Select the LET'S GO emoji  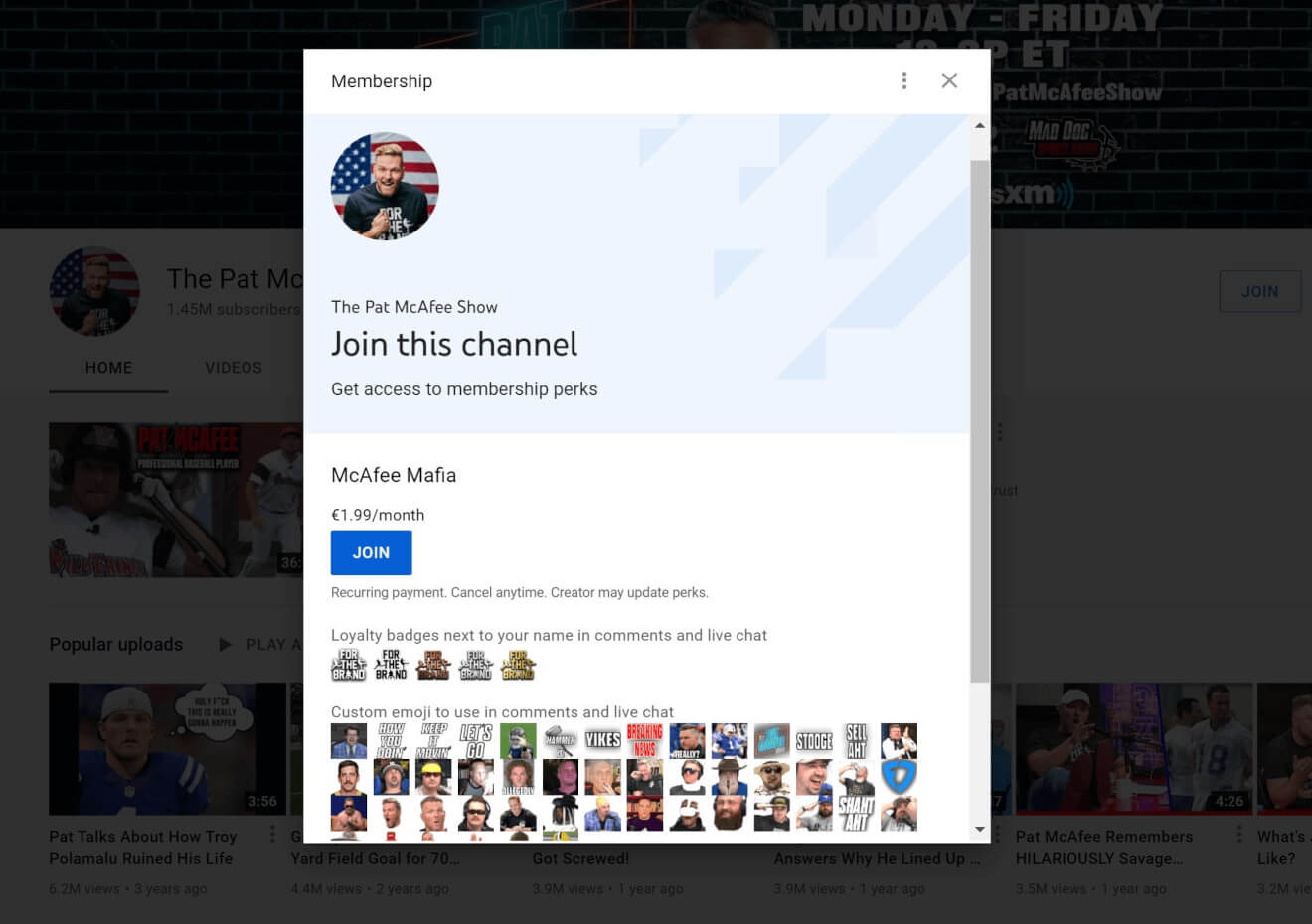click(475, 741)
